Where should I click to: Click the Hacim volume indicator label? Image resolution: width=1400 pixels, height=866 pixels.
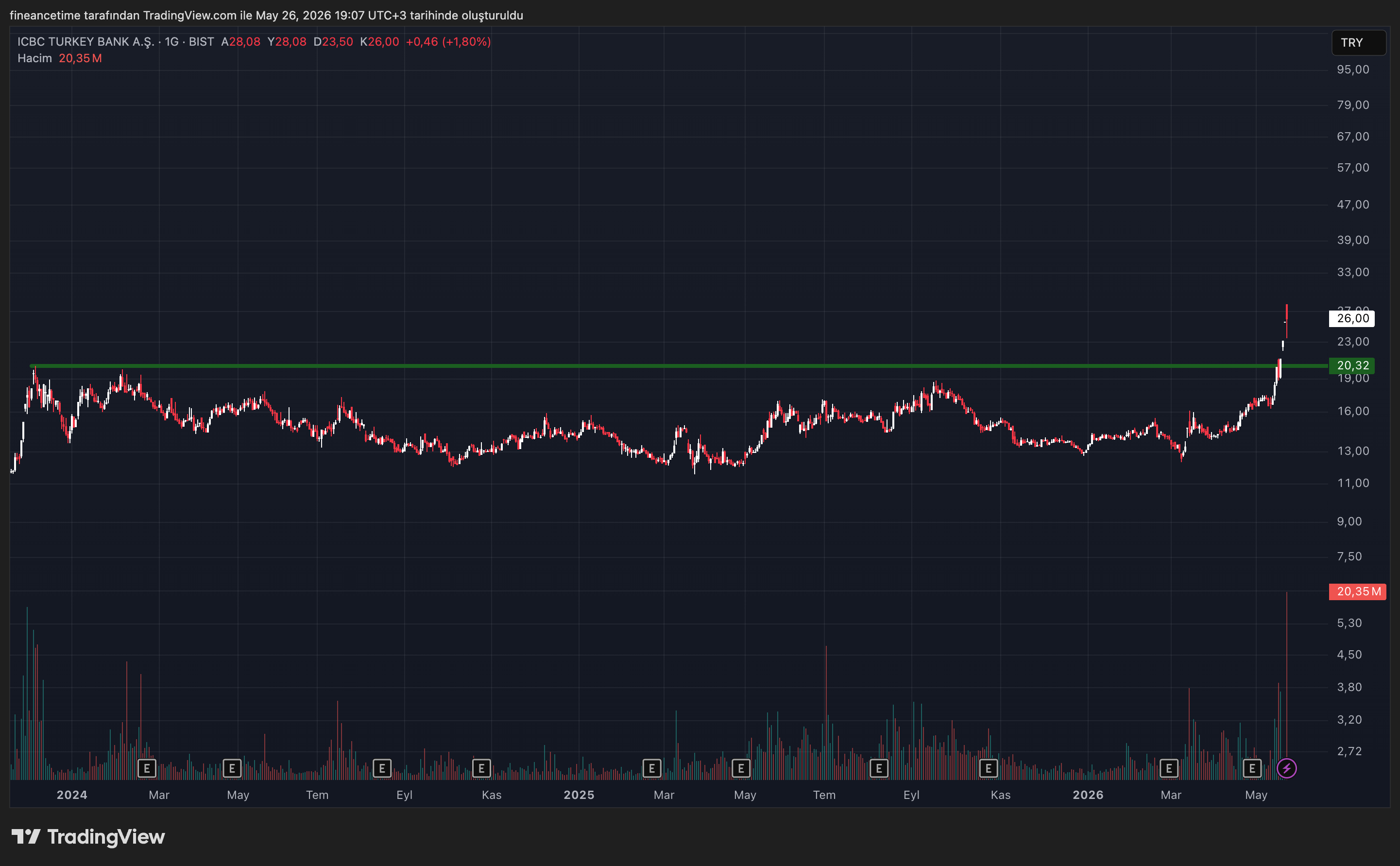34,58
